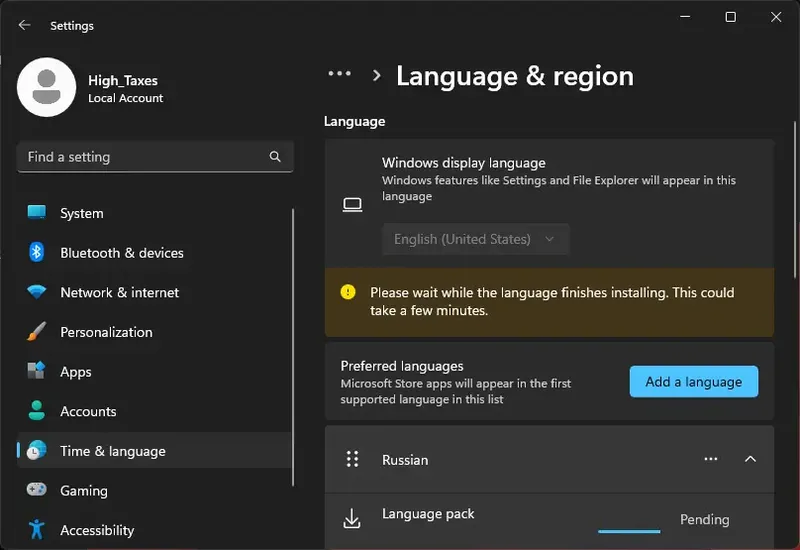Image resolution: width=800 pixels, height=550 pixels.
Task: Click the language installing warning message
Action: coord(552,302)
